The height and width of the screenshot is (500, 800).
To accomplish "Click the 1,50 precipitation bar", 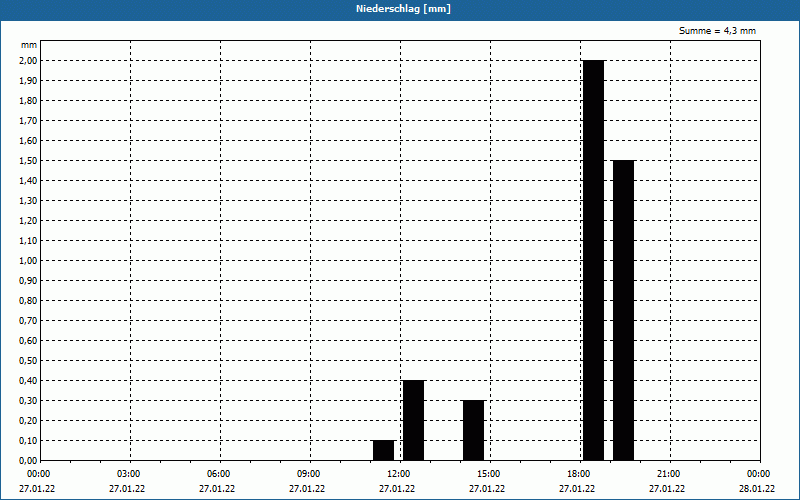I will coord(623,310).
